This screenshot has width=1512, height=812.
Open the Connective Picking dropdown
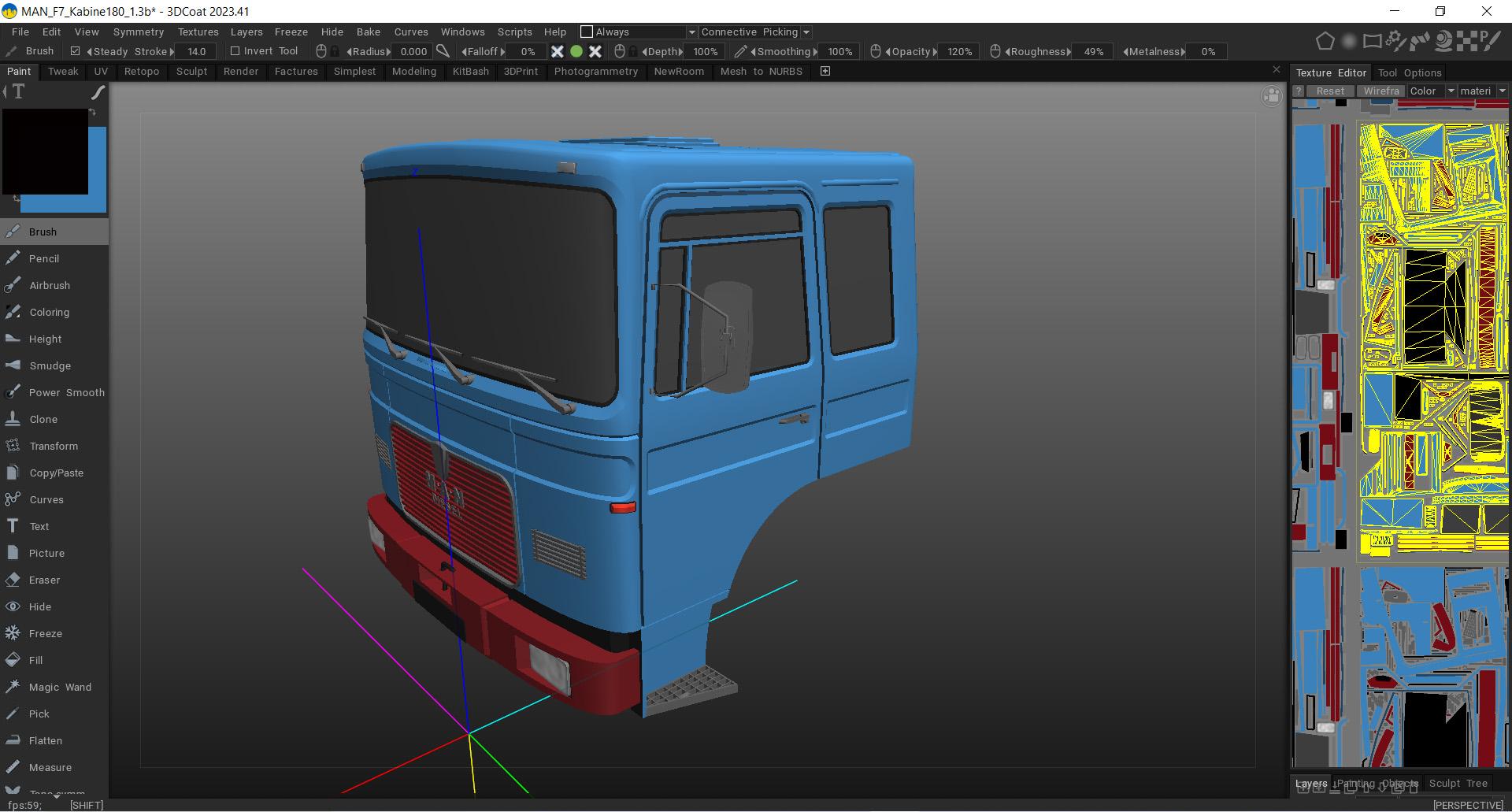(x=806, y=32)
